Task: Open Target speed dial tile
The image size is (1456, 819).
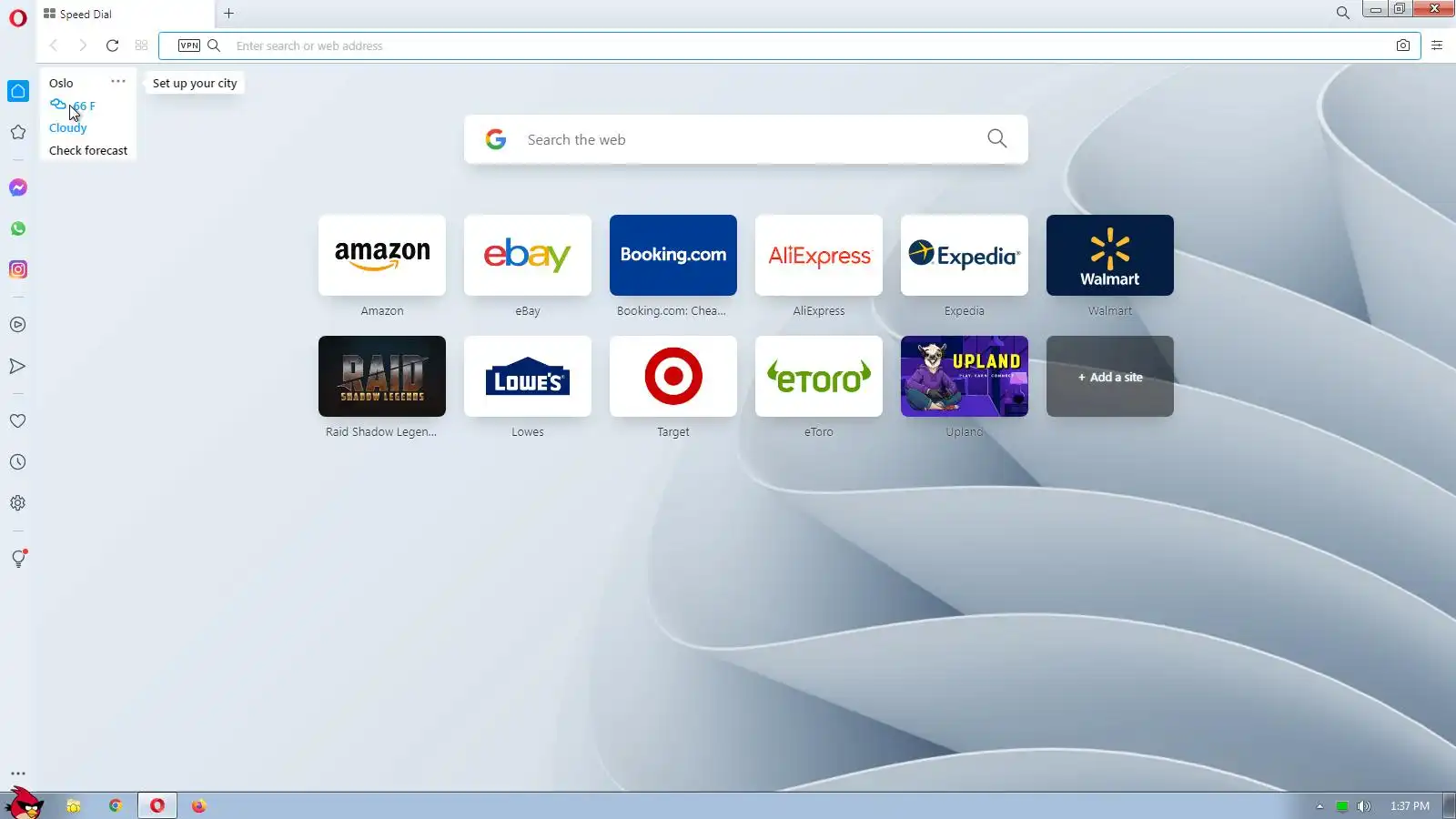Action: click(673, 376)
